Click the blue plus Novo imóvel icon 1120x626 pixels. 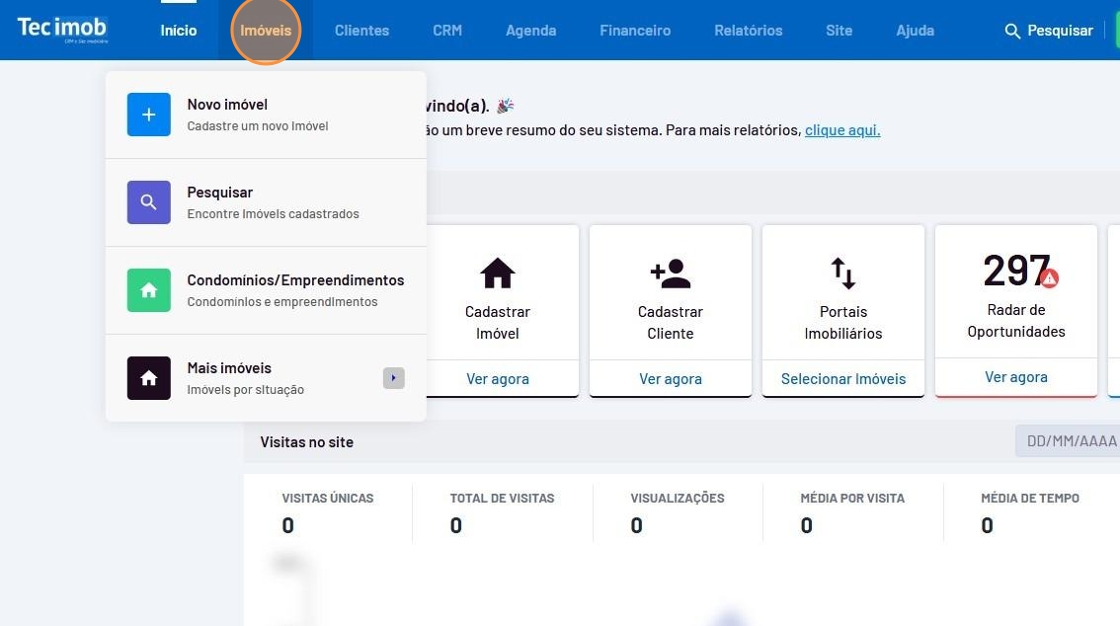tap(148, 115)
